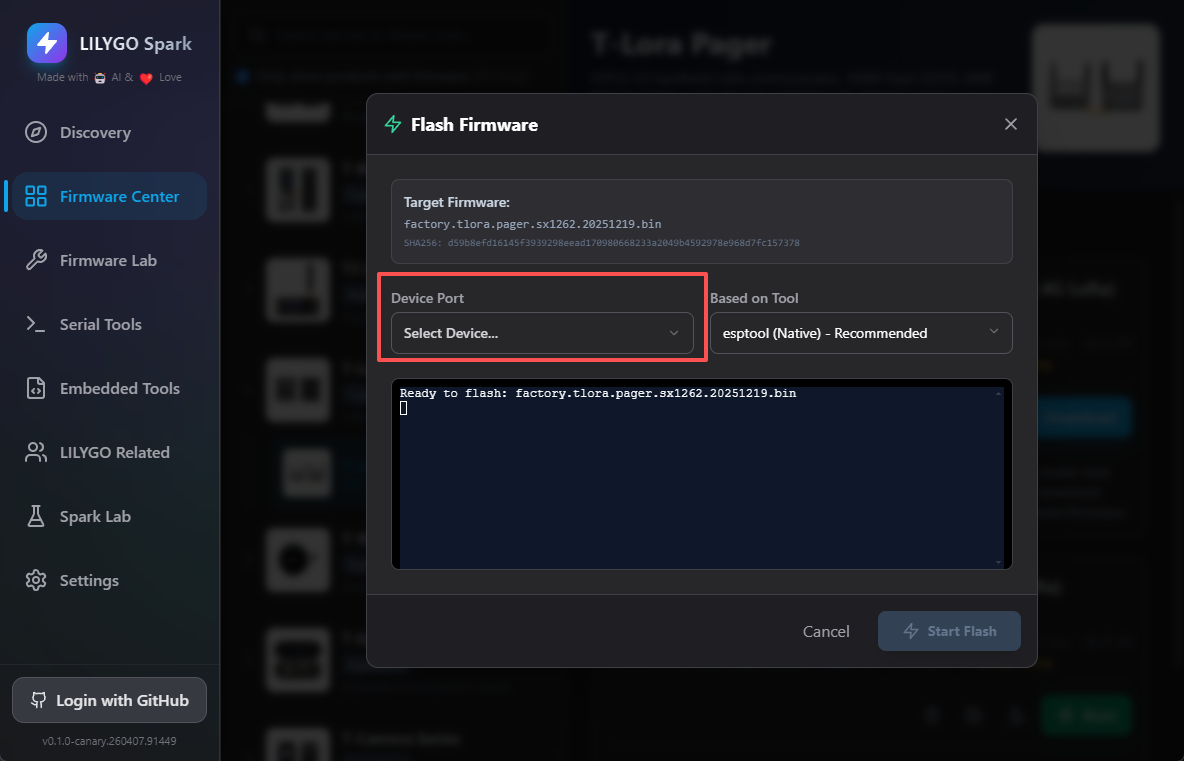Viewport: 1184px width, 761px height.
Task: Click the Select Device chevron arrow
Action: [x=674, y=333]
